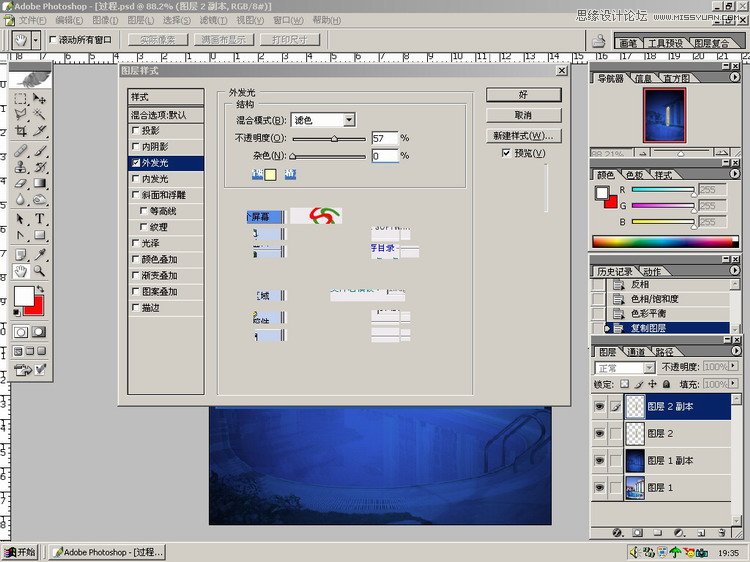
Task: Click the 实际像素 button
Action: (x=158, y=40)
